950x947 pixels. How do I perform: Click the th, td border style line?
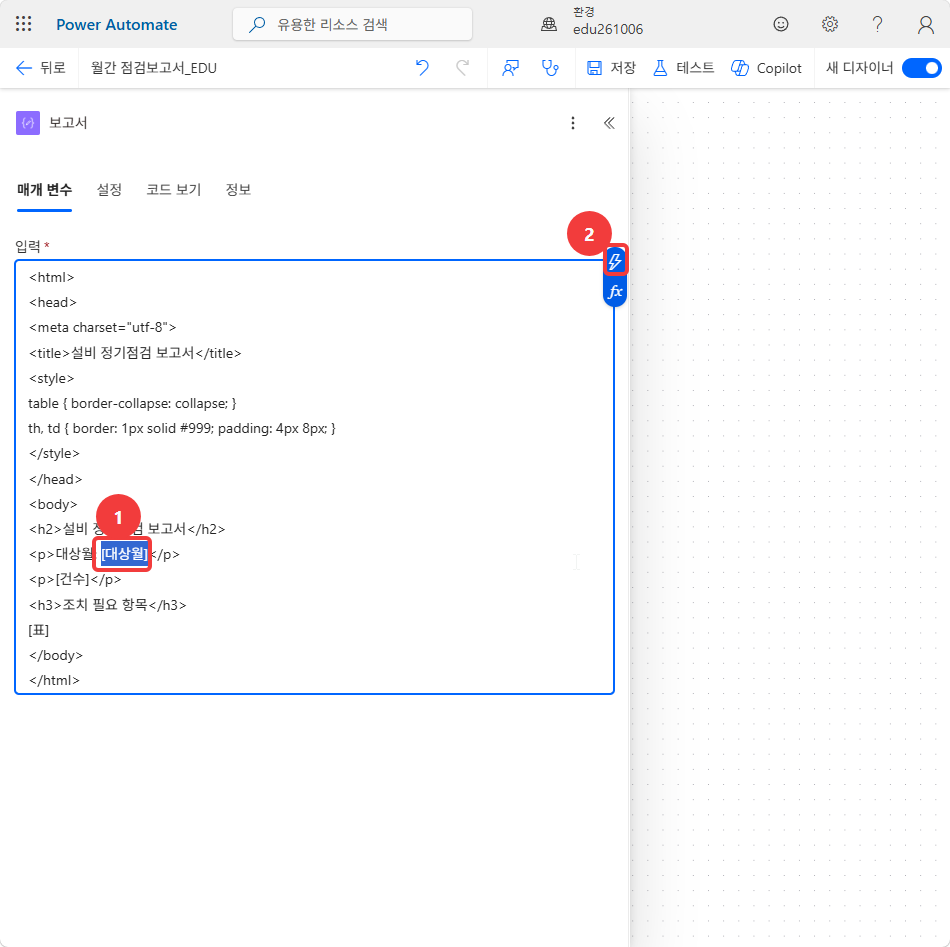tap(182, 428)
